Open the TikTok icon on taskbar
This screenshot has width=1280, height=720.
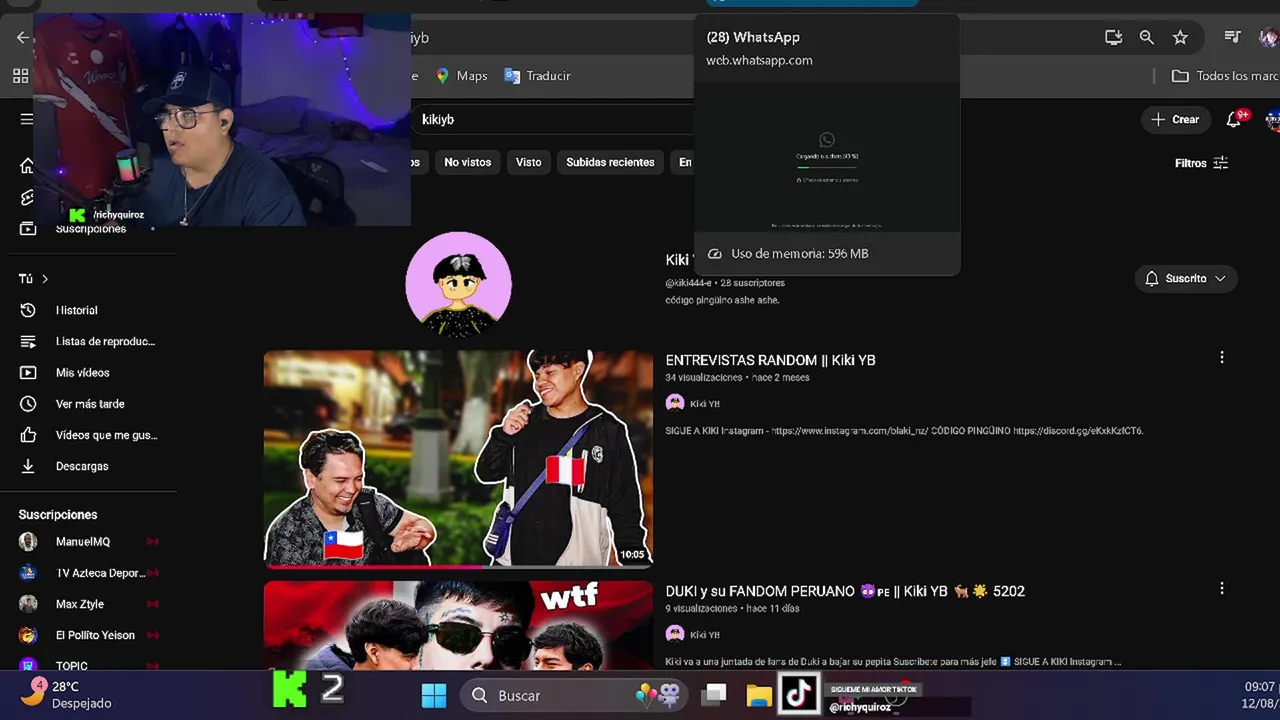pyautogui.click(x=798, y=694)
